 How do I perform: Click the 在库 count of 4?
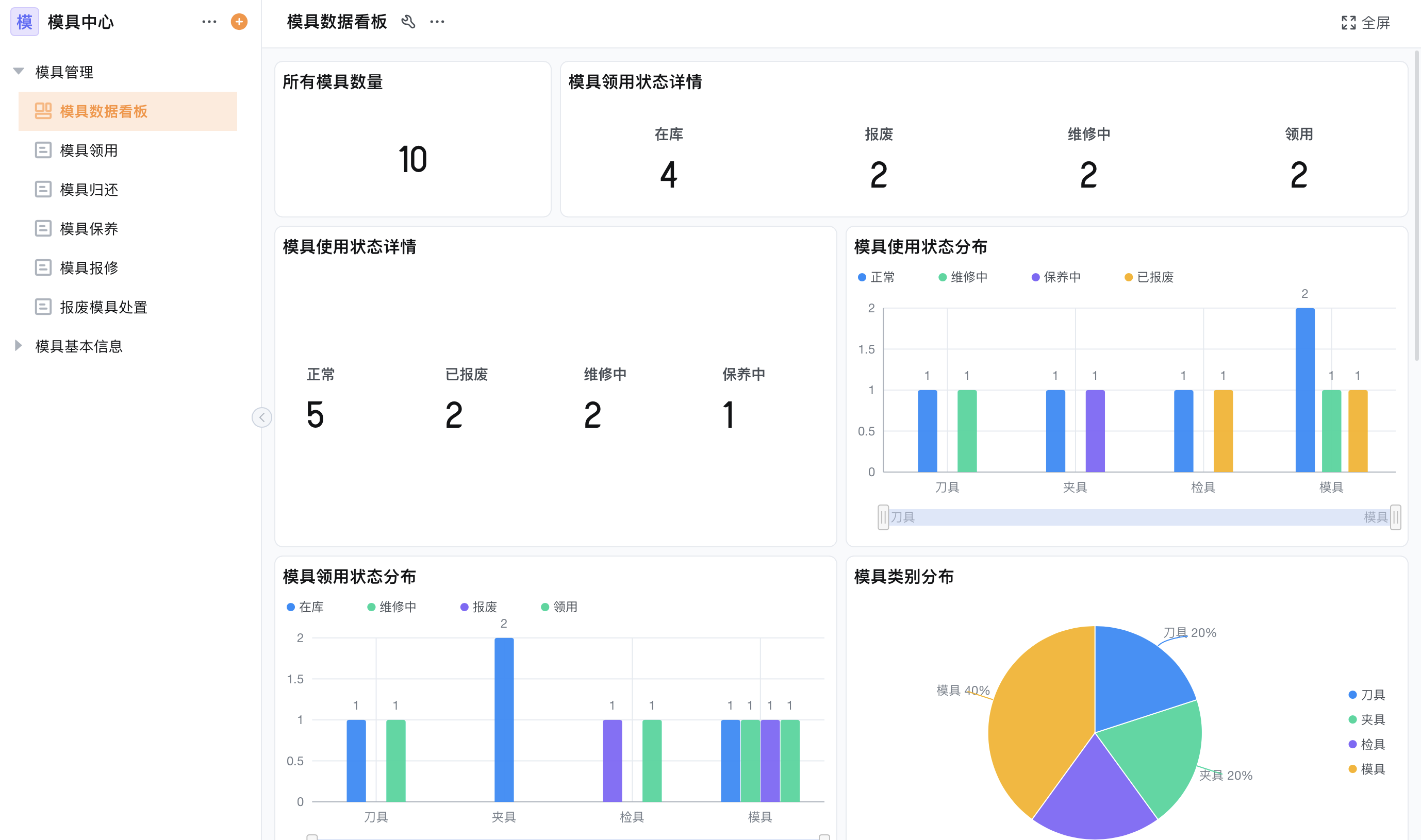pyautogui.click(x=669, y=174)
